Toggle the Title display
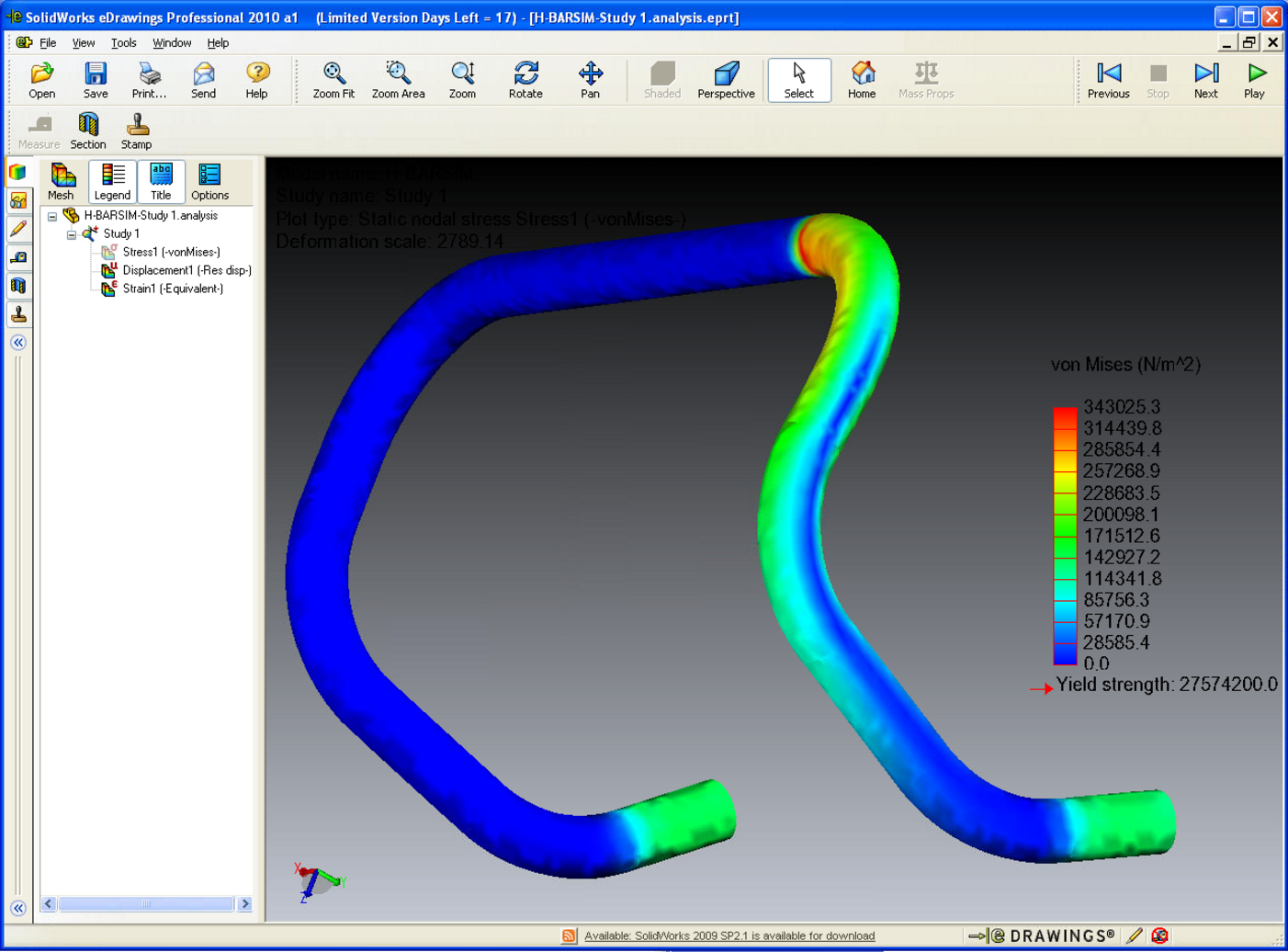Image resolution: width=1288 pixels, height=952 pixels. (161, 181)
